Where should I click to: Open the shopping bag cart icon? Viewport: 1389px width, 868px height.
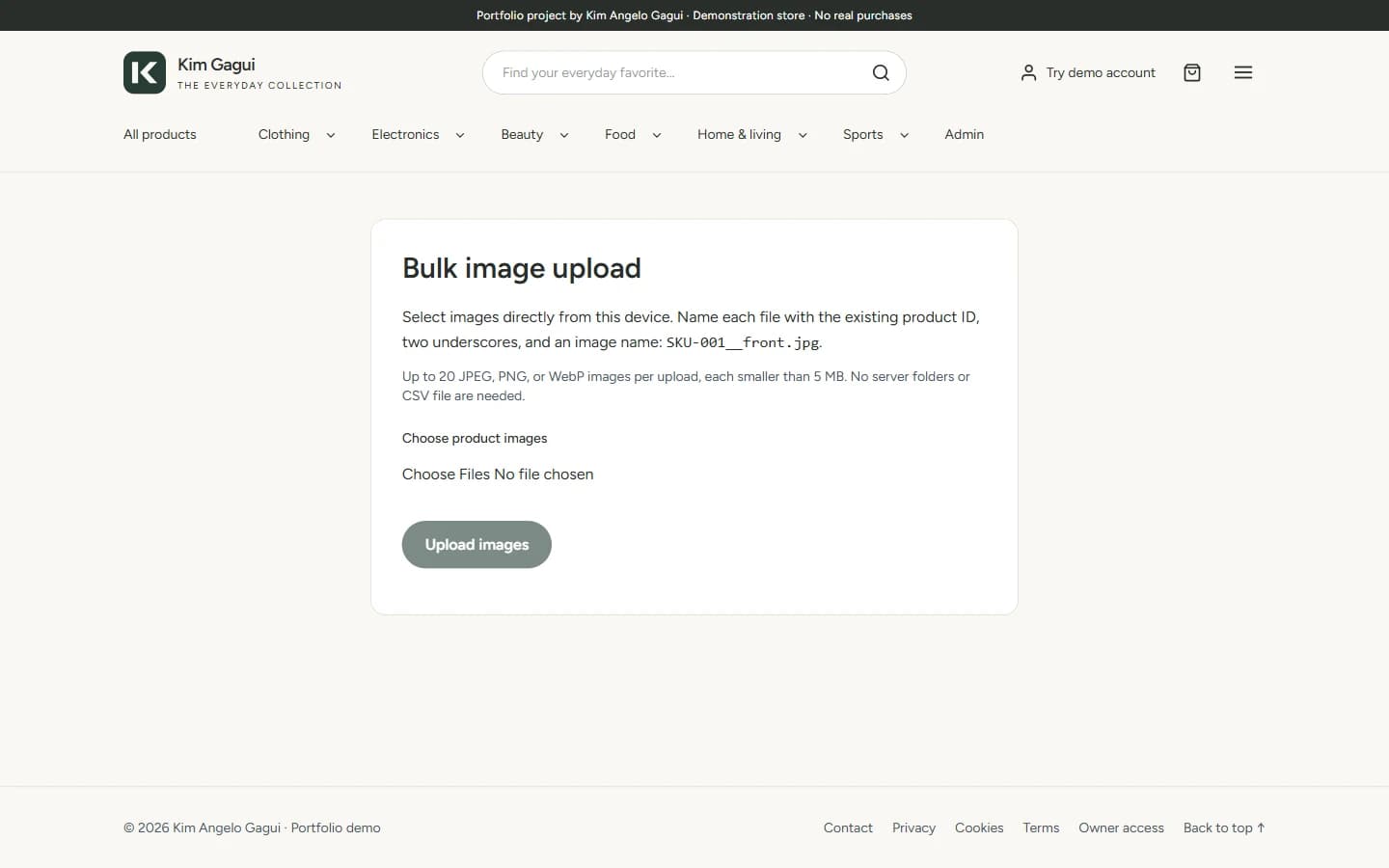[1192, 72]
